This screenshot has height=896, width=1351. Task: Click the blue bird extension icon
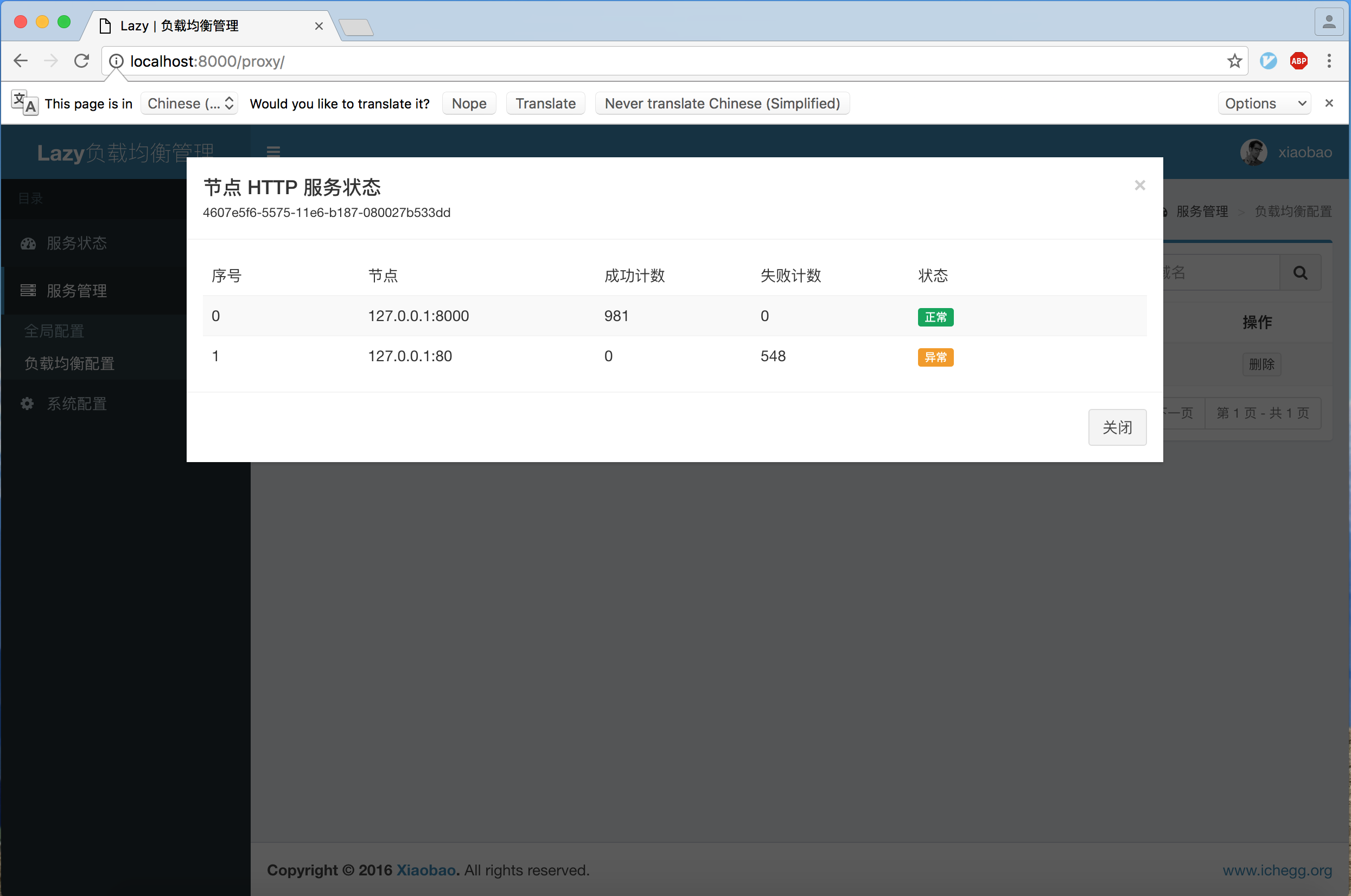coord(1268,61)
